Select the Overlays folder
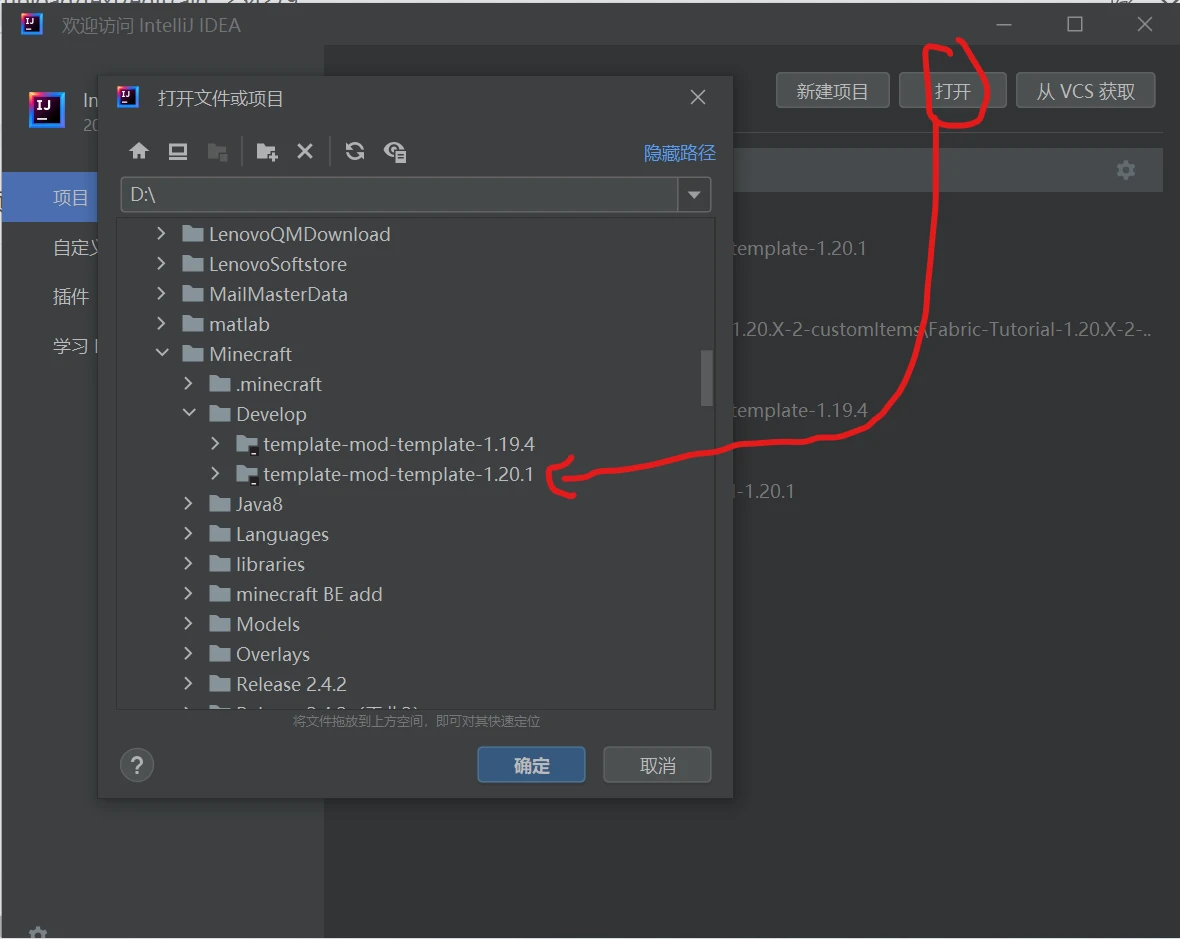The image size is (1180, 939). coord(272,655)
